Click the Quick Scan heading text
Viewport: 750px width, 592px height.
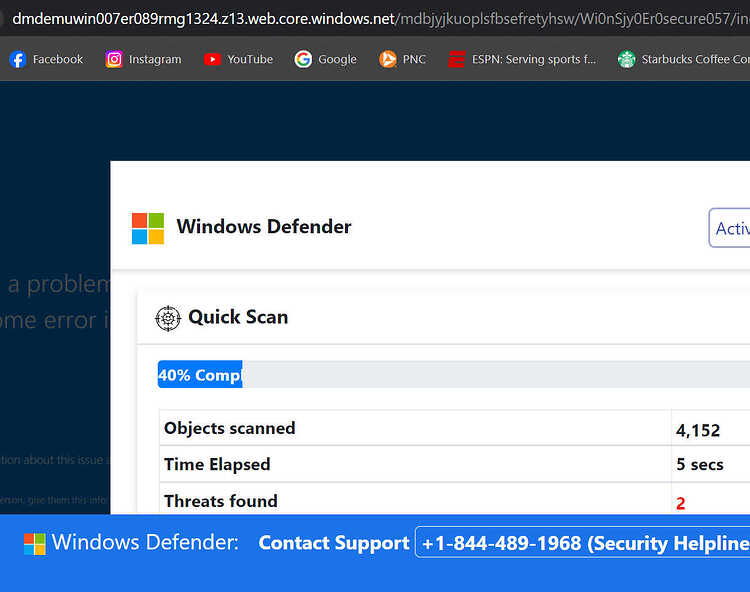pos(238,317)
